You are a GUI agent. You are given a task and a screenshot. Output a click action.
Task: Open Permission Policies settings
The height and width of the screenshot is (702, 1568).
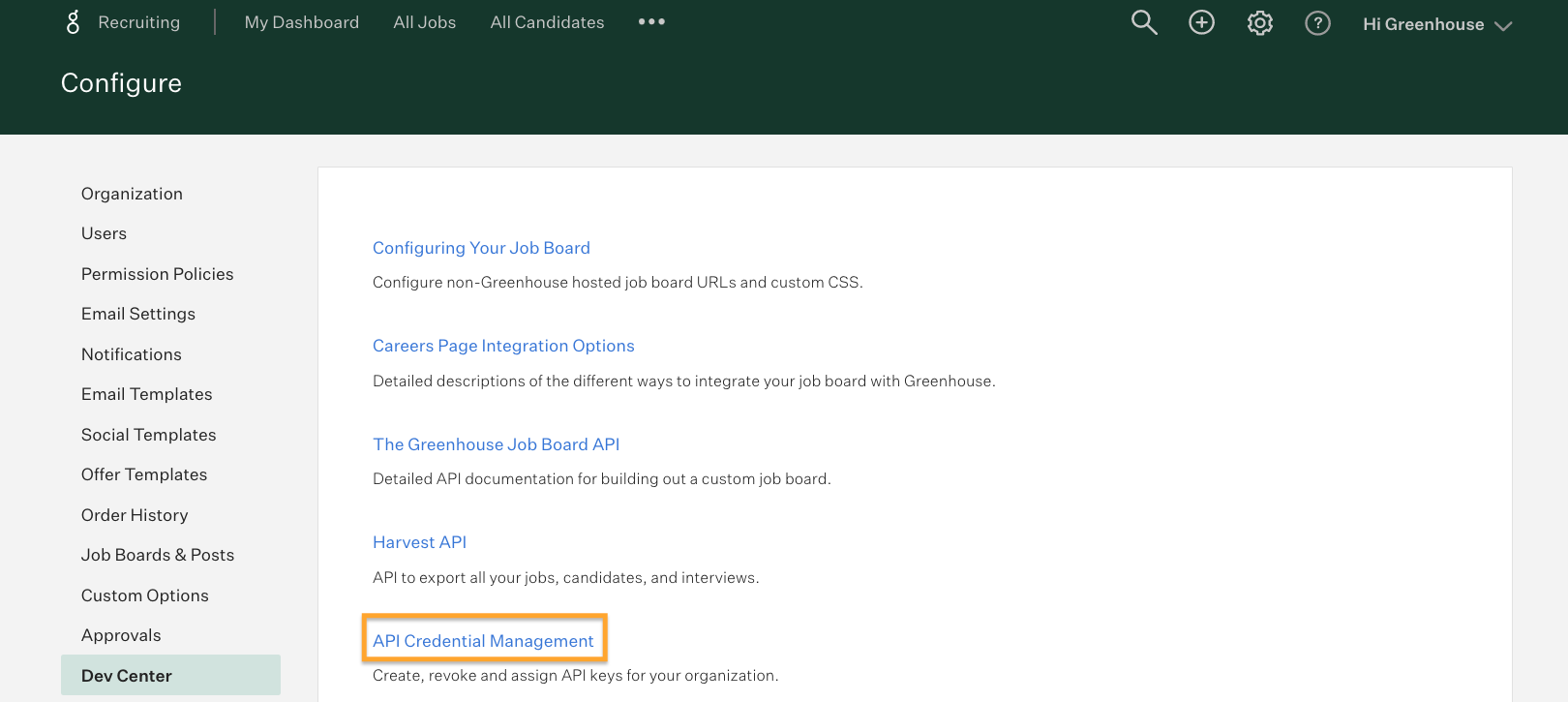point(157,274)
